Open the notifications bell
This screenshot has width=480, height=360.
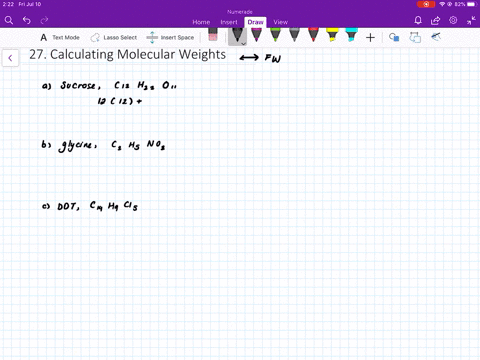tap(418, 21)
